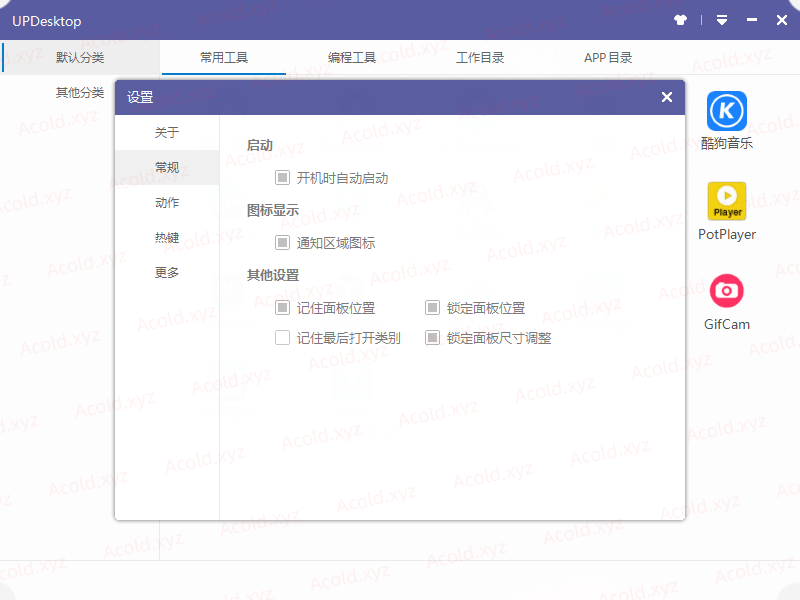Click the 其他设置 section heading

(273, 276)
